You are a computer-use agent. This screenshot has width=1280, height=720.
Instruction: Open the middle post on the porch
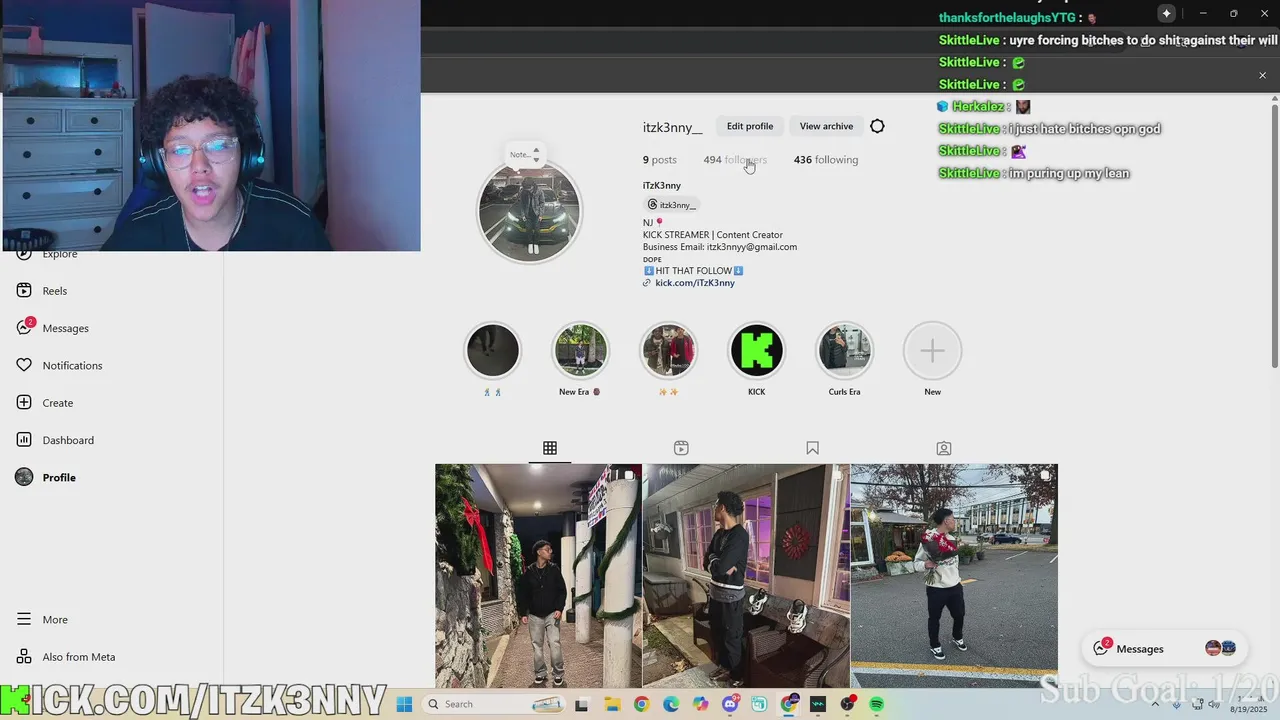tap(746, 576)
